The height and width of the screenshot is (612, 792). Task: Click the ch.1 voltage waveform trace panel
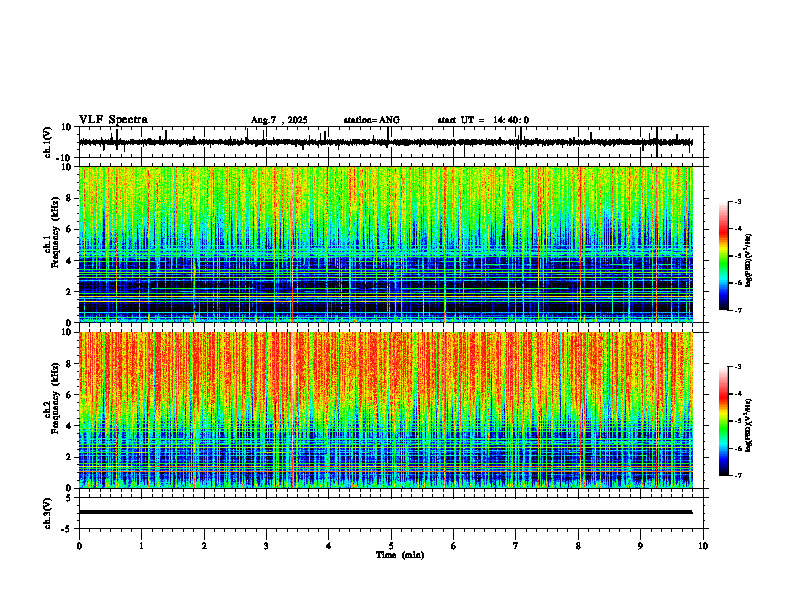coord(393,142)
